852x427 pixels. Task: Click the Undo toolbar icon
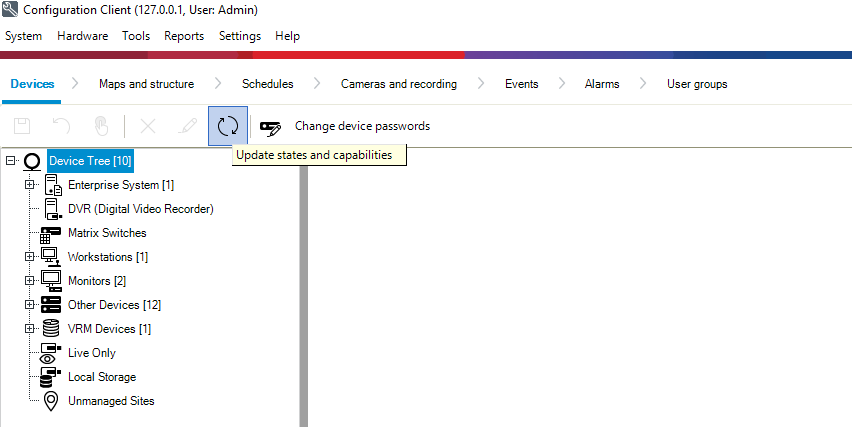(61, 126)
